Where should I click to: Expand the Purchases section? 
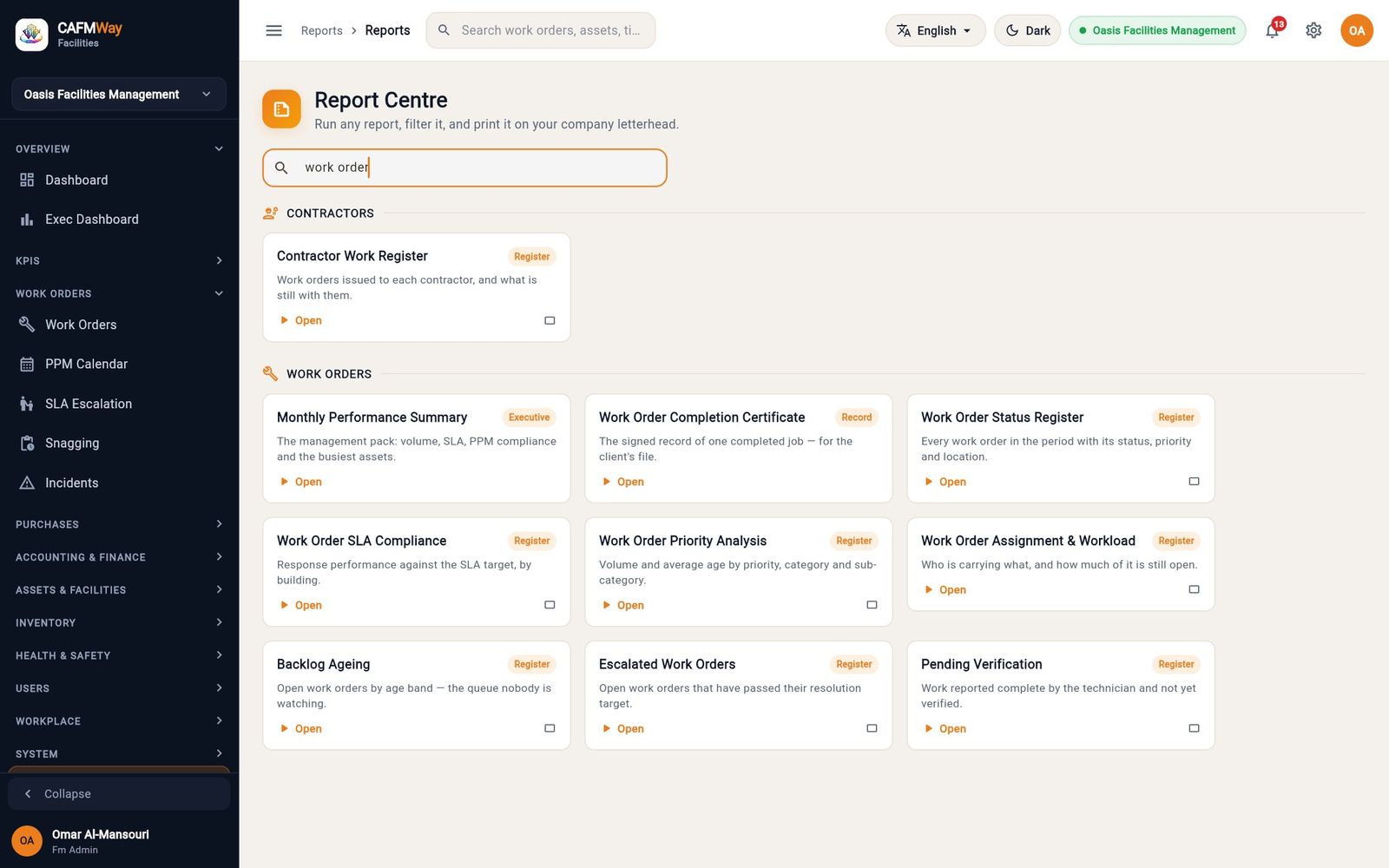pos(119,524)
